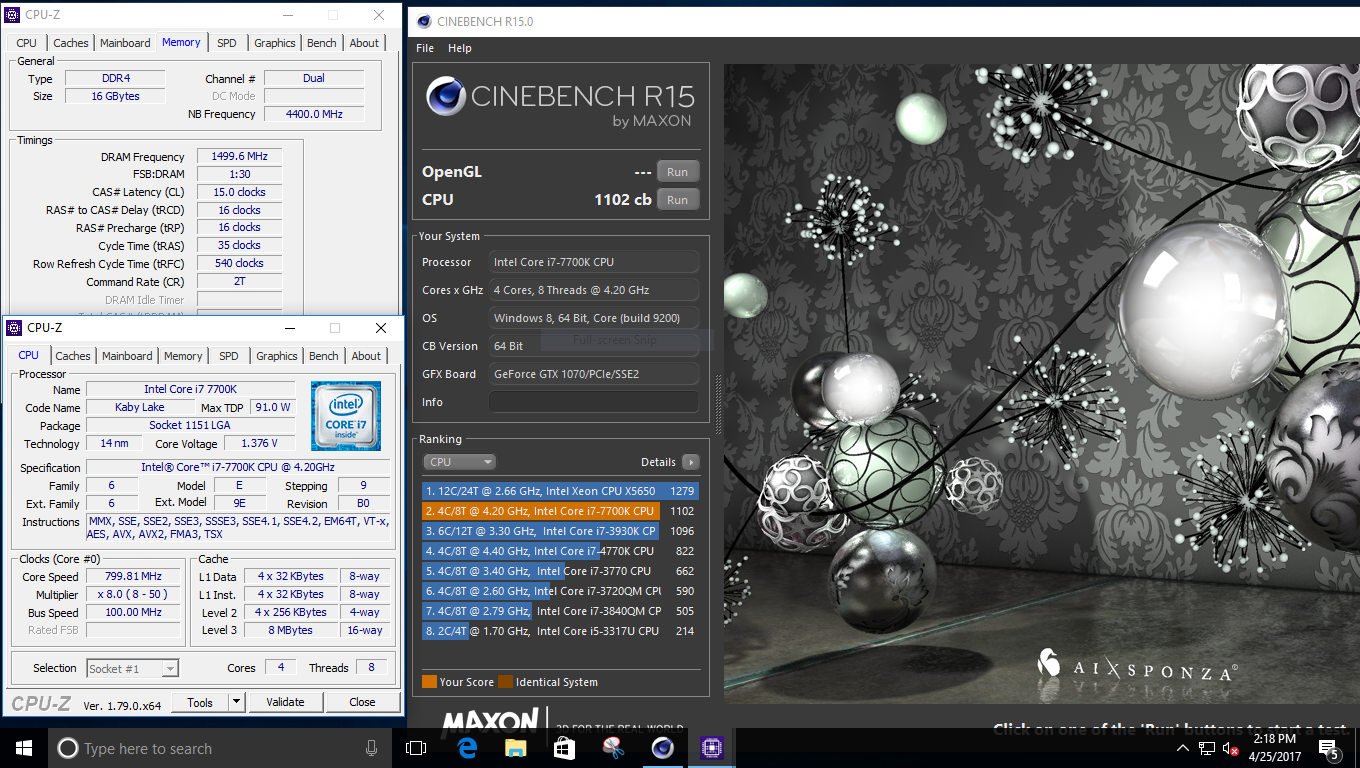Switch to the SPD tab in the CPU-Z processor window

229,356
